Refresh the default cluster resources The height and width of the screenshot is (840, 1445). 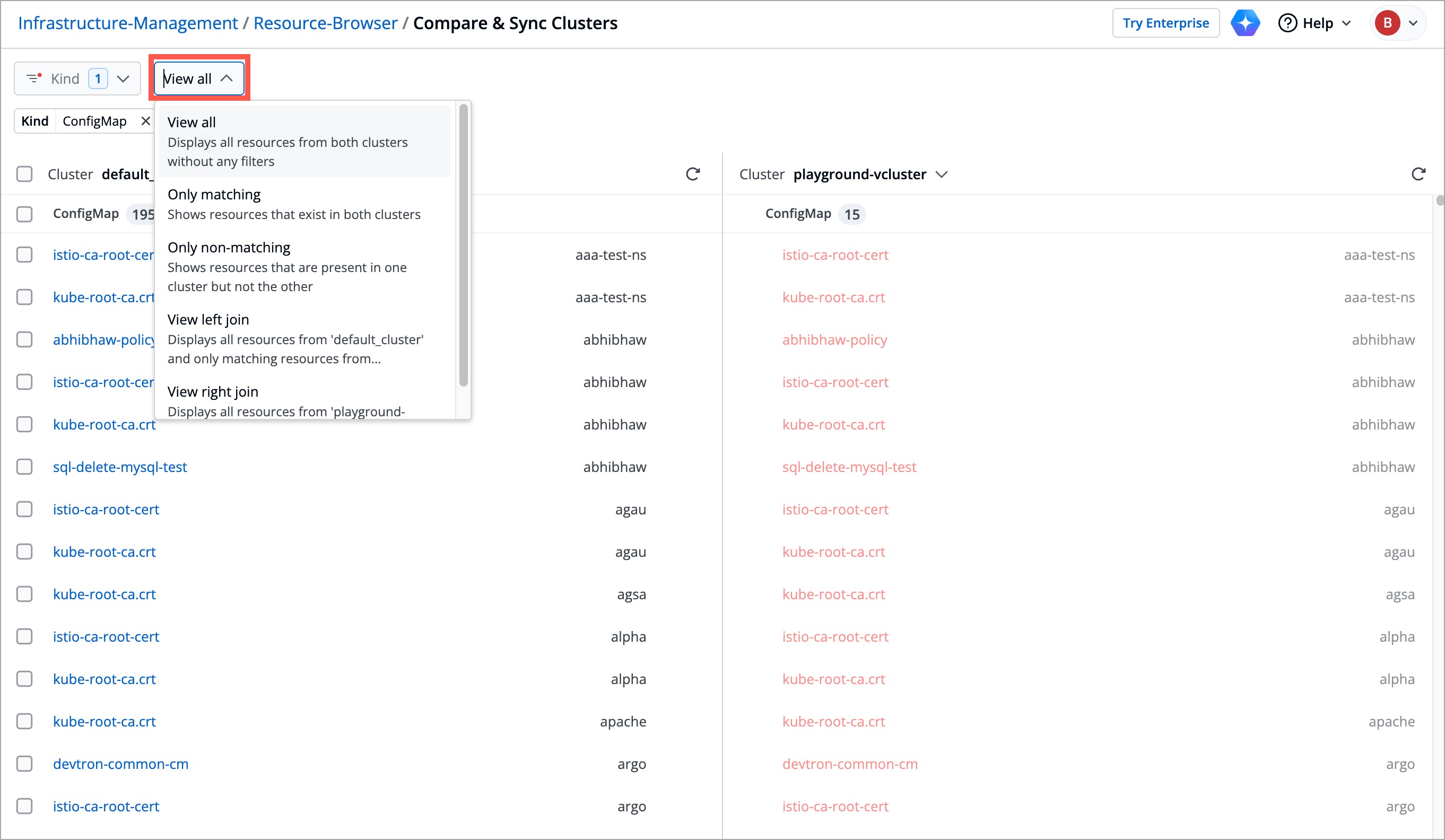tap(693, 174)
